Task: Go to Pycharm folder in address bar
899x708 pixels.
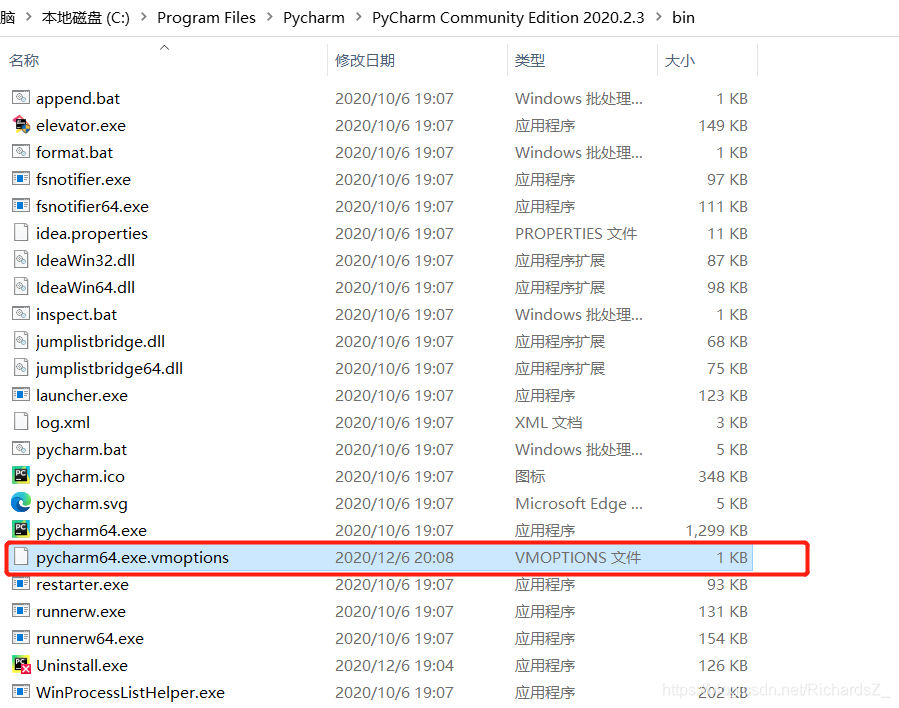Action: pos(314,18)
